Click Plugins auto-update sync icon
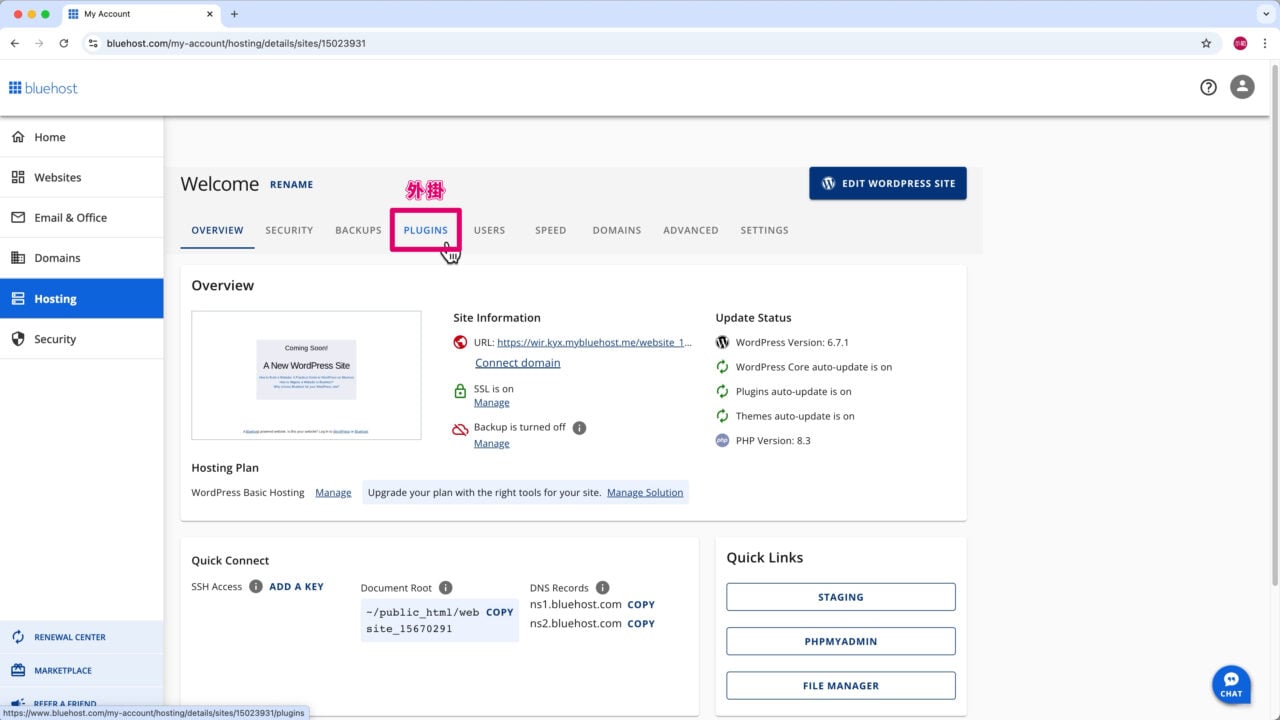 (722, 391)
